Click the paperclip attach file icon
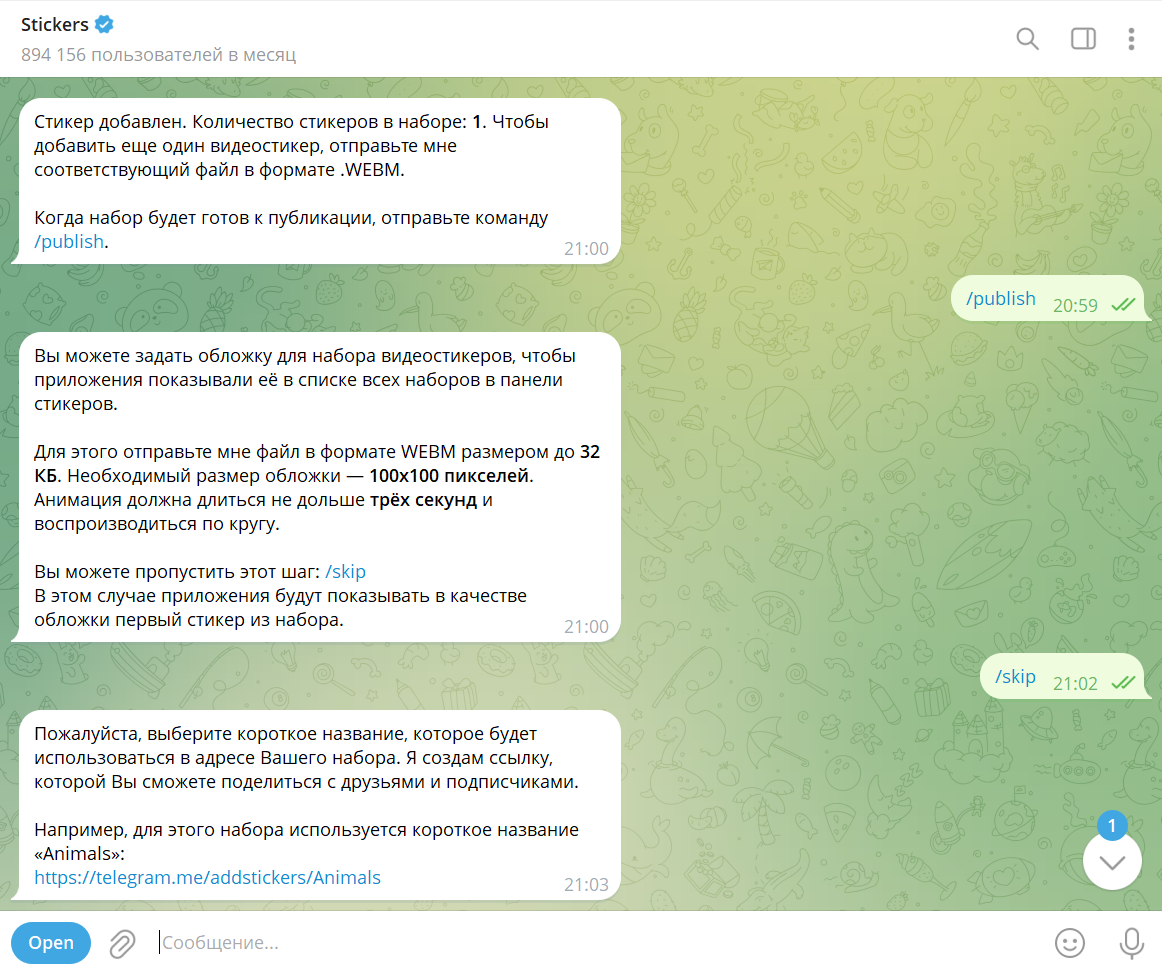Image resolution: width=1162 pixels, height=972 pixels. point(122,943)
